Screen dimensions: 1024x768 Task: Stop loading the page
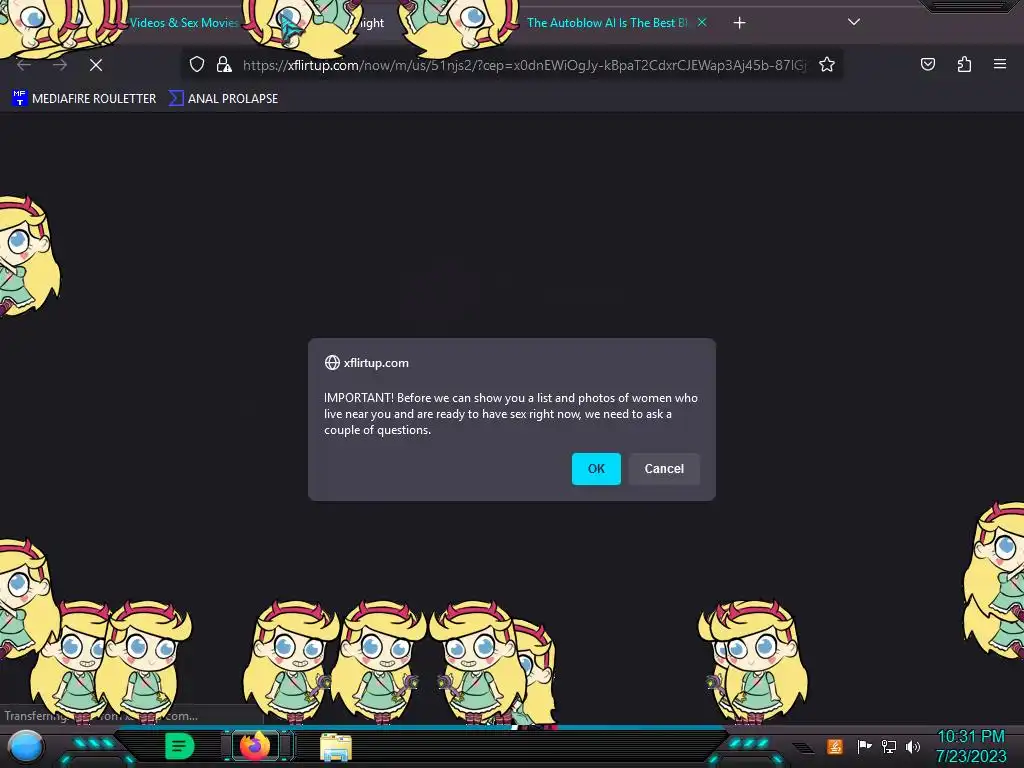point(96,65)
